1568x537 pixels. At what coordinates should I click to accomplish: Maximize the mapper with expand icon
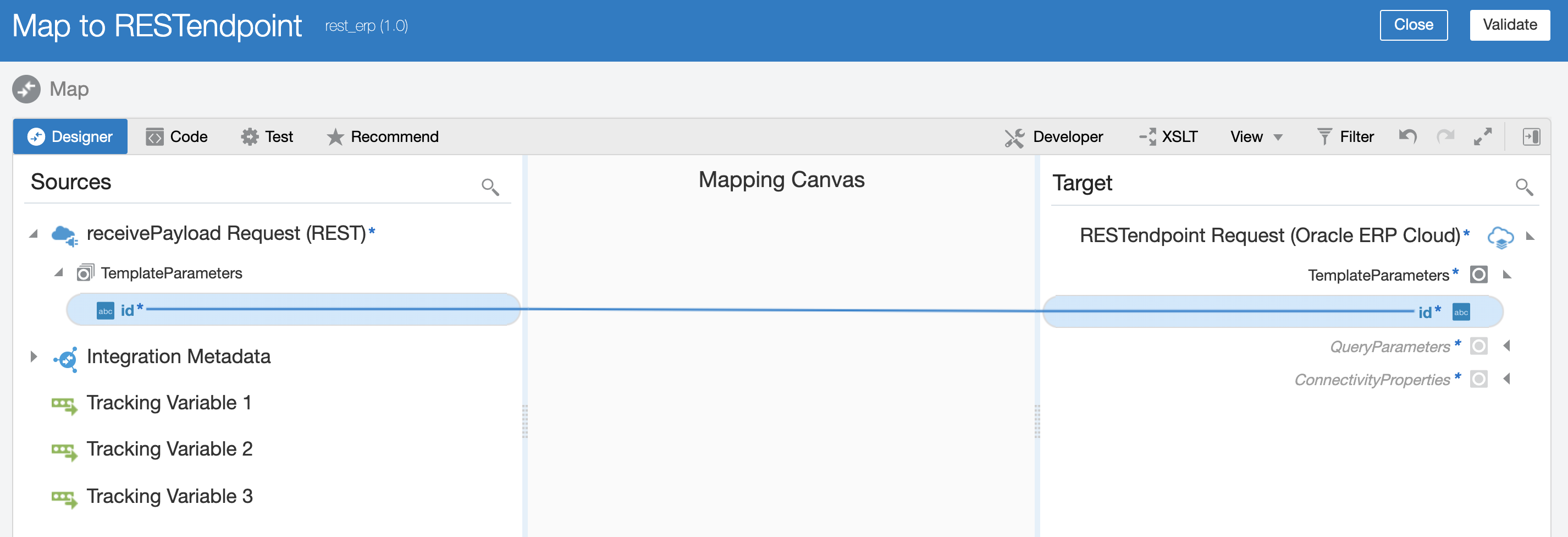(x=1482, y=136)
